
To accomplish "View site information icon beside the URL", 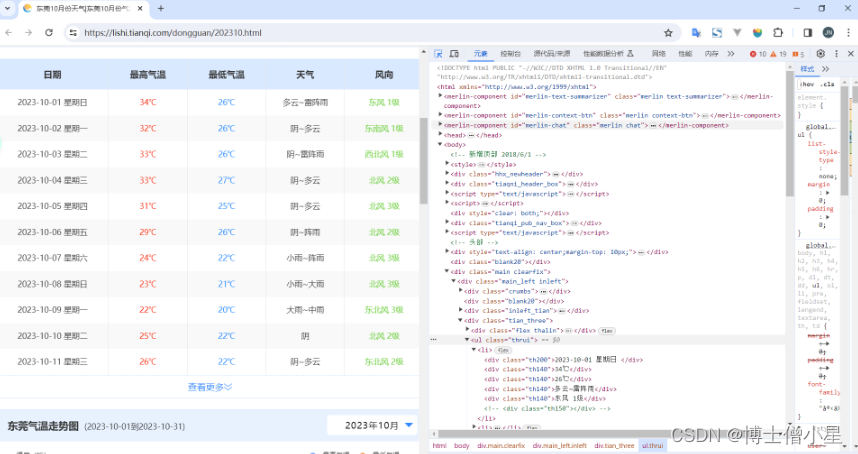I will coord(73,33).
